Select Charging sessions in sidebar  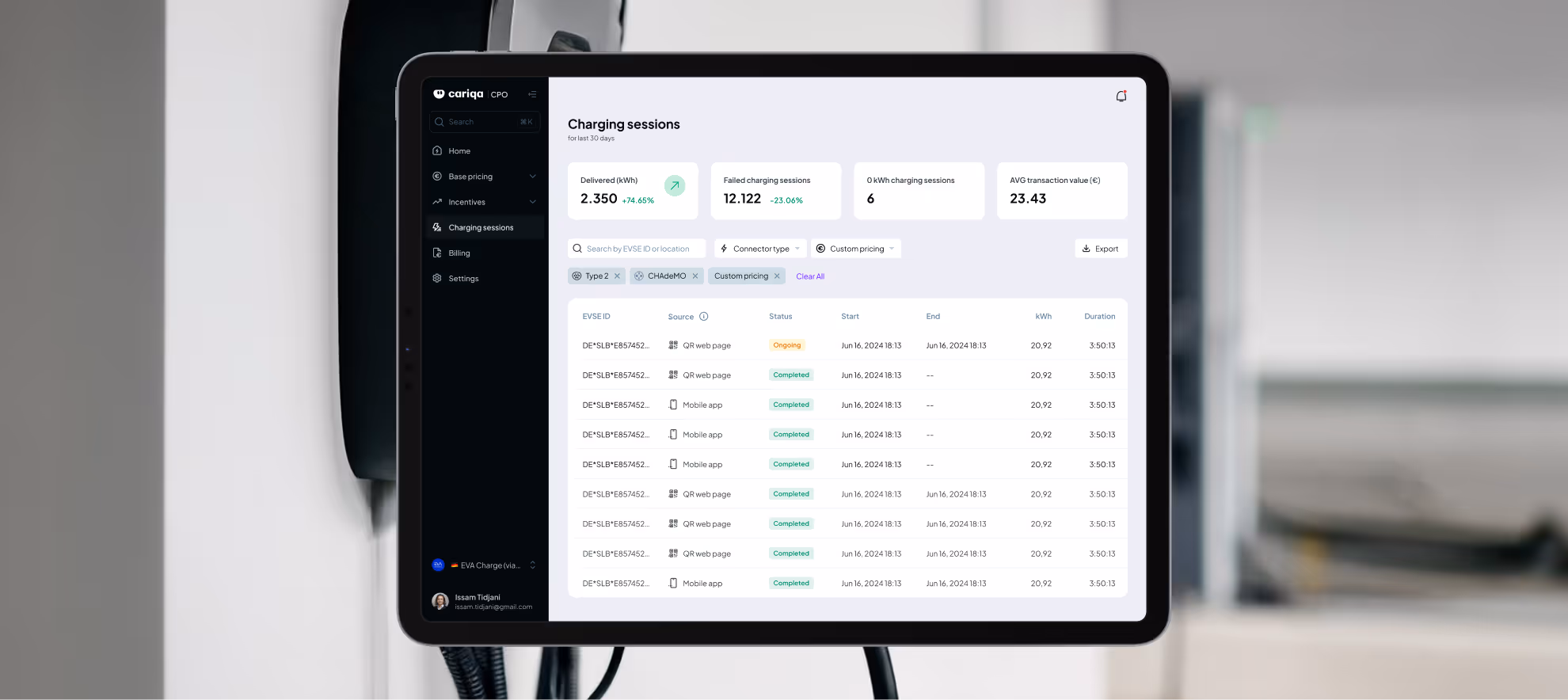485,227
